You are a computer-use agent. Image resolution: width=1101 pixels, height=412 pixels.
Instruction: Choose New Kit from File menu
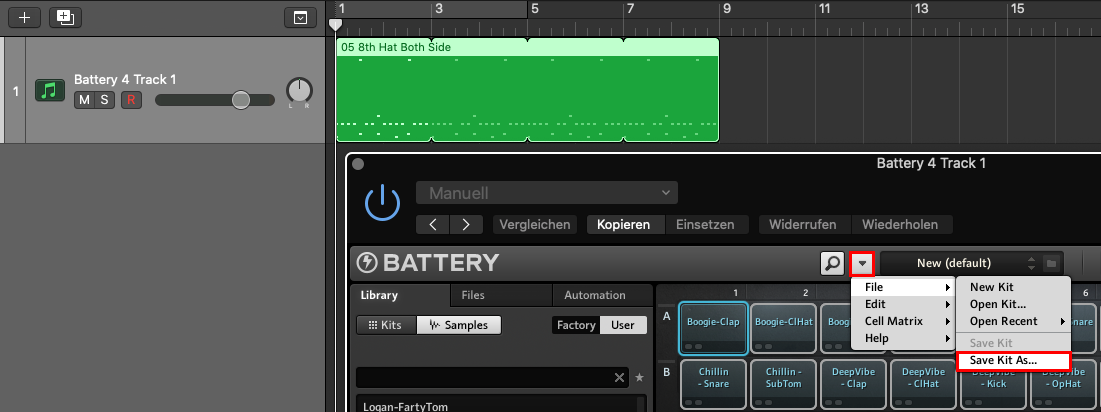pyautogui.click(x=1013, y=287)
